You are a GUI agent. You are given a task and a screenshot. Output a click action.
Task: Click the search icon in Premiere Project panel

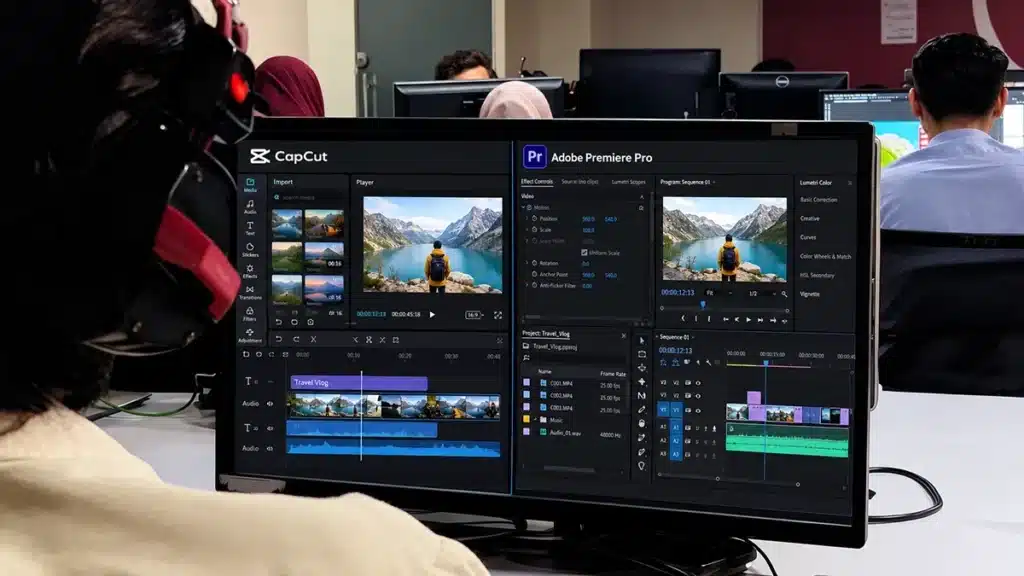526,358
